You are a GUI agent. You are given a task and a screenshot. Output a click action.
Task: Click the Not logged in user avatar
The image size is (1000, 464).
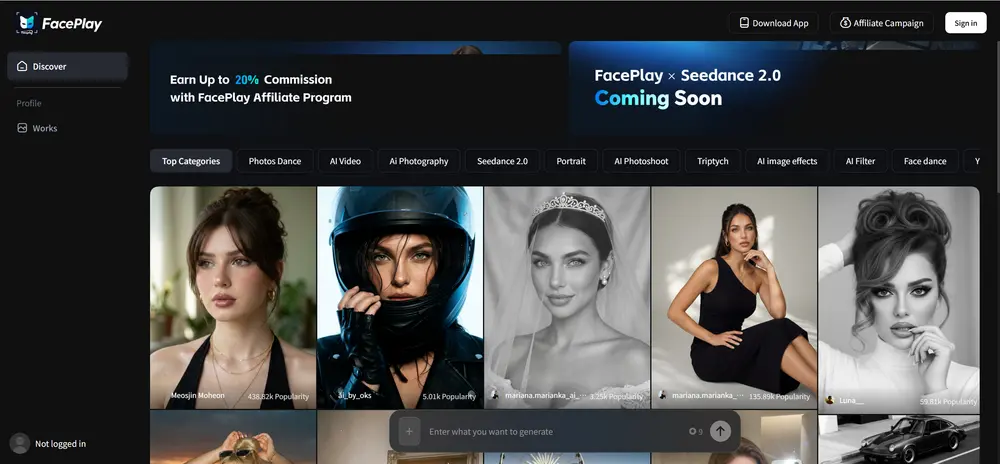point(20,444)
